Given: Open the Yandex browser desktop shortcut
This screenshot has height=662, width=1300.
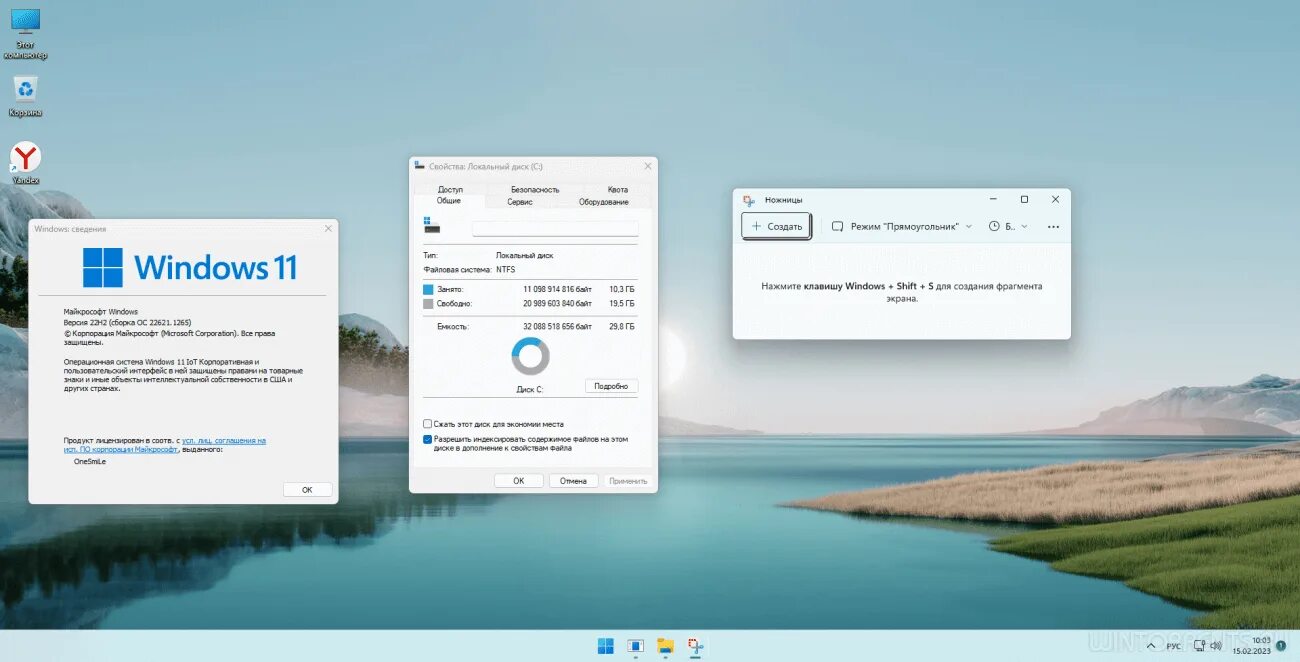Looking at the screenshot, I should [x=25, y=162].
